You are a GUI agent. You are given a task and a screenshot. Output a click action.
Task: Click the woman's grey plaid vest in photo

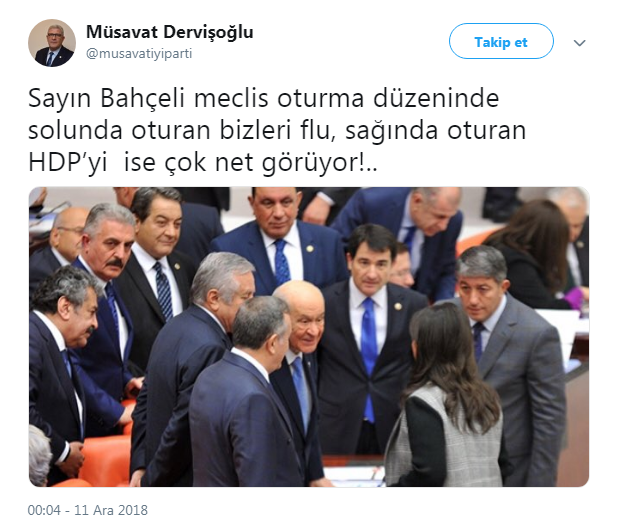tap(444, 436)
